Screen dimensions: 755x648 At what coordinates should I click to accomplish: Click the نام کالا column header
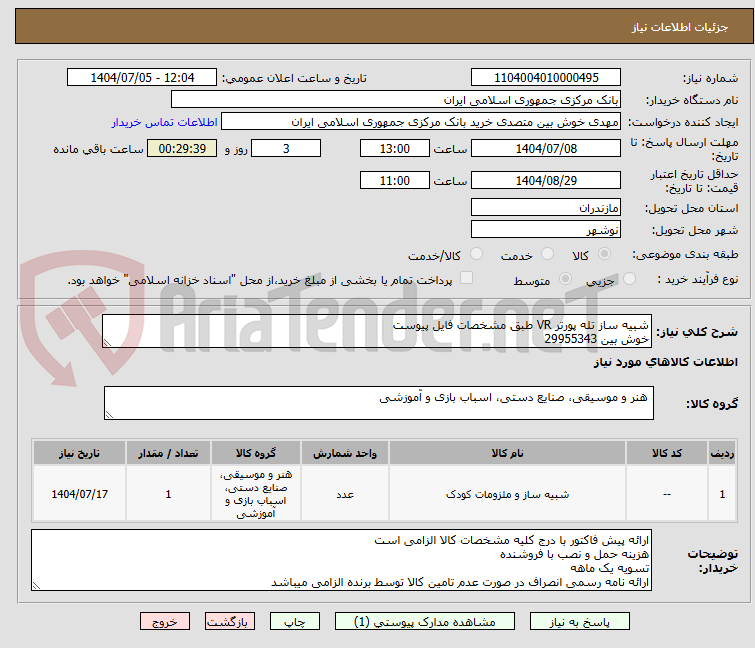[508, 453]
